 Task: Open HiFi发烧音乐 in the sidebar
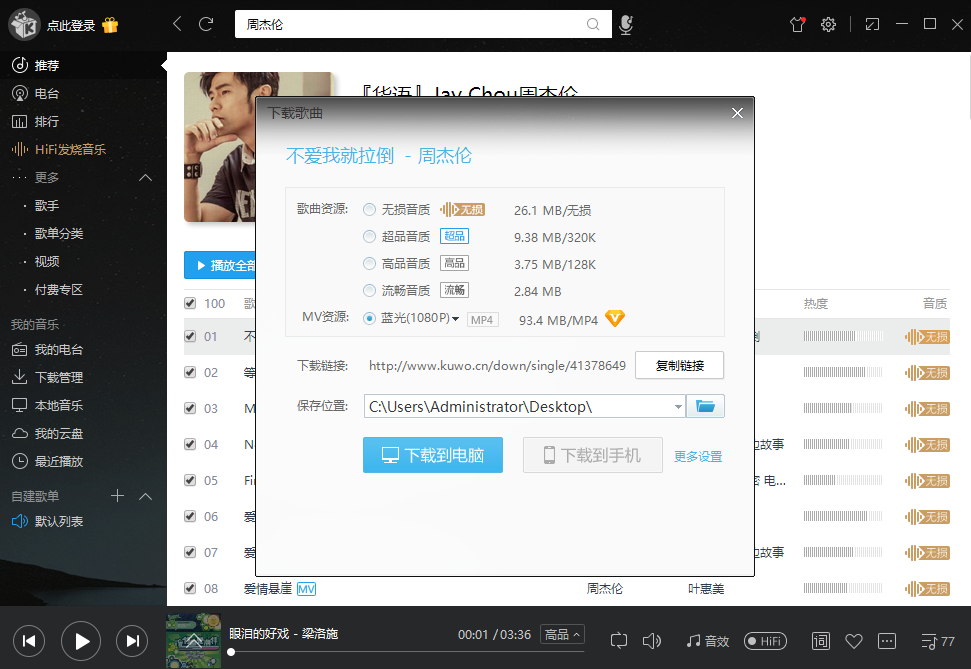point(84,149)
